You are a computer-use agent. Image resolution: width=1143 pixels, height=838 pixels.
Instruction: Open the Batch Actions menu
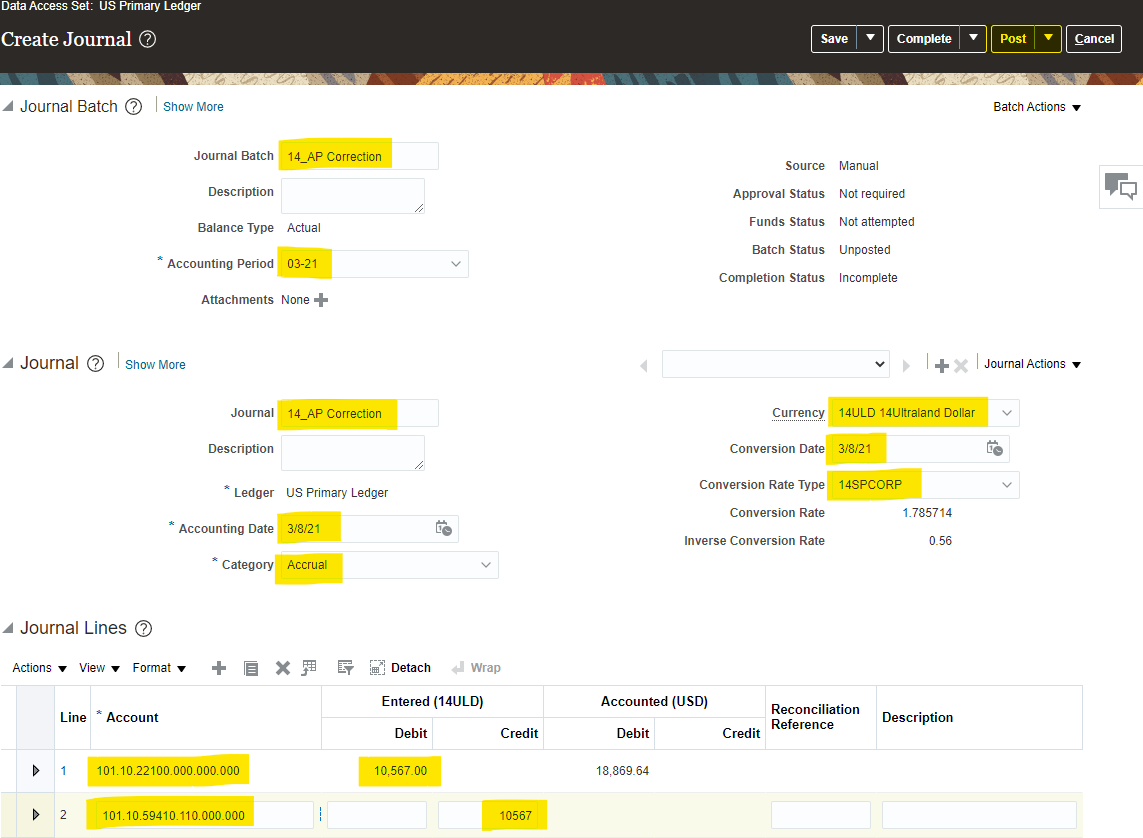[x=1037, y=107]
